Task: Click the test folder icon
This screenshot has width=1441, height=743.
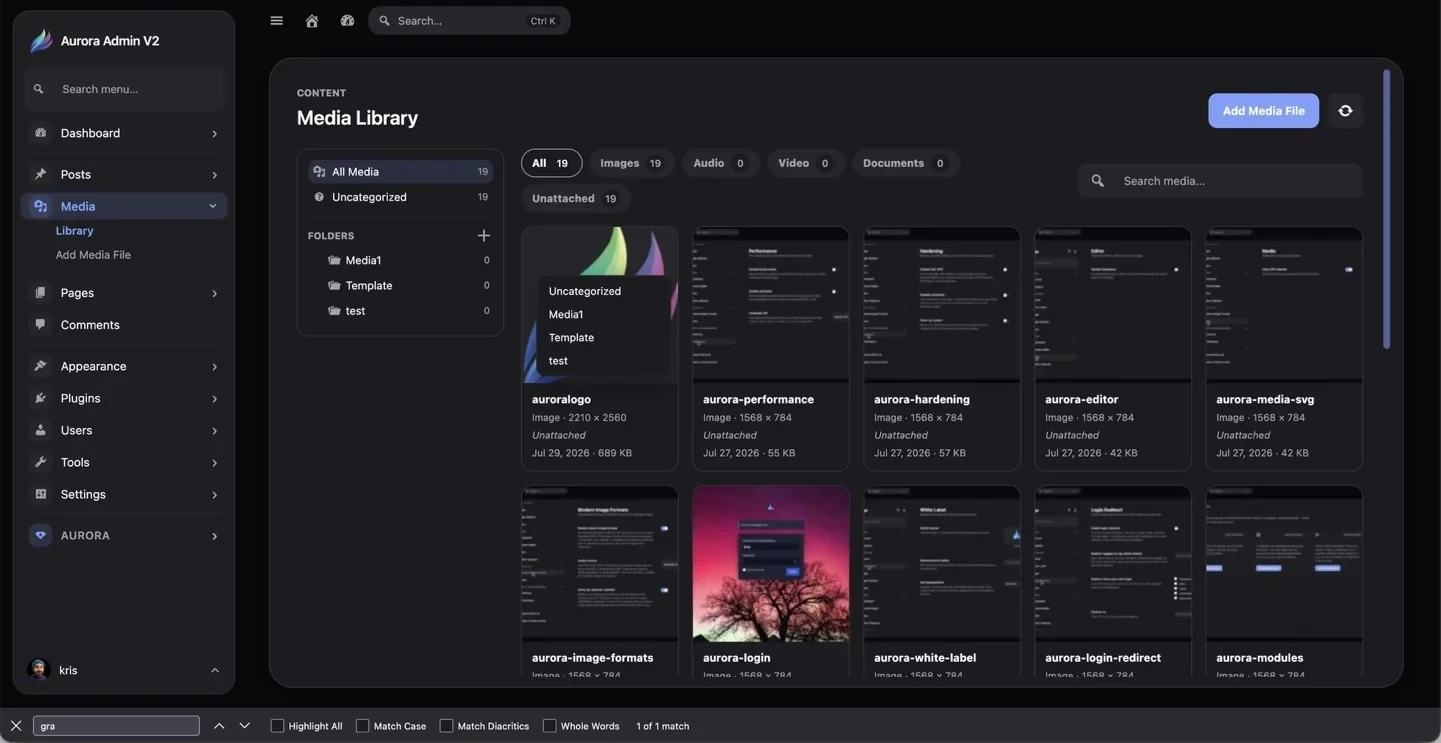Action: pos(334,311)
